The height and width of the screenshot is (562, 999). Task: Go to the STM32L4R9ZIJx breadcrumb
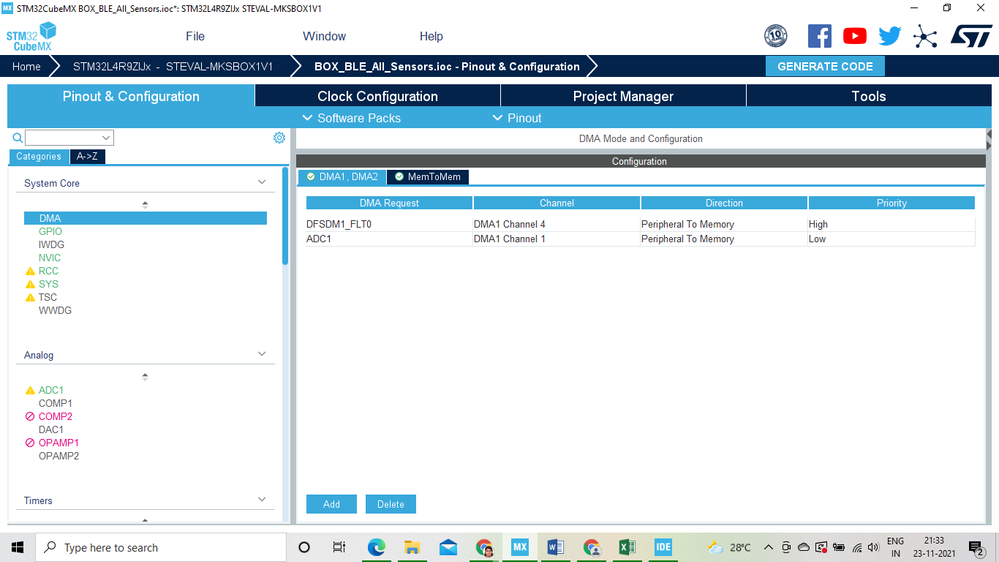173,66
